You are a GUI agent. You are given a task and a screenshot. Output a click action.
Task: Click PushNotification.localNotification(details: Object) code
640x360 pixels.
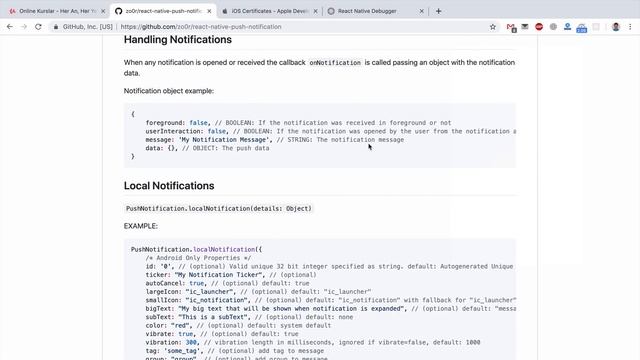pyautogui.click(x=219, y=209)
